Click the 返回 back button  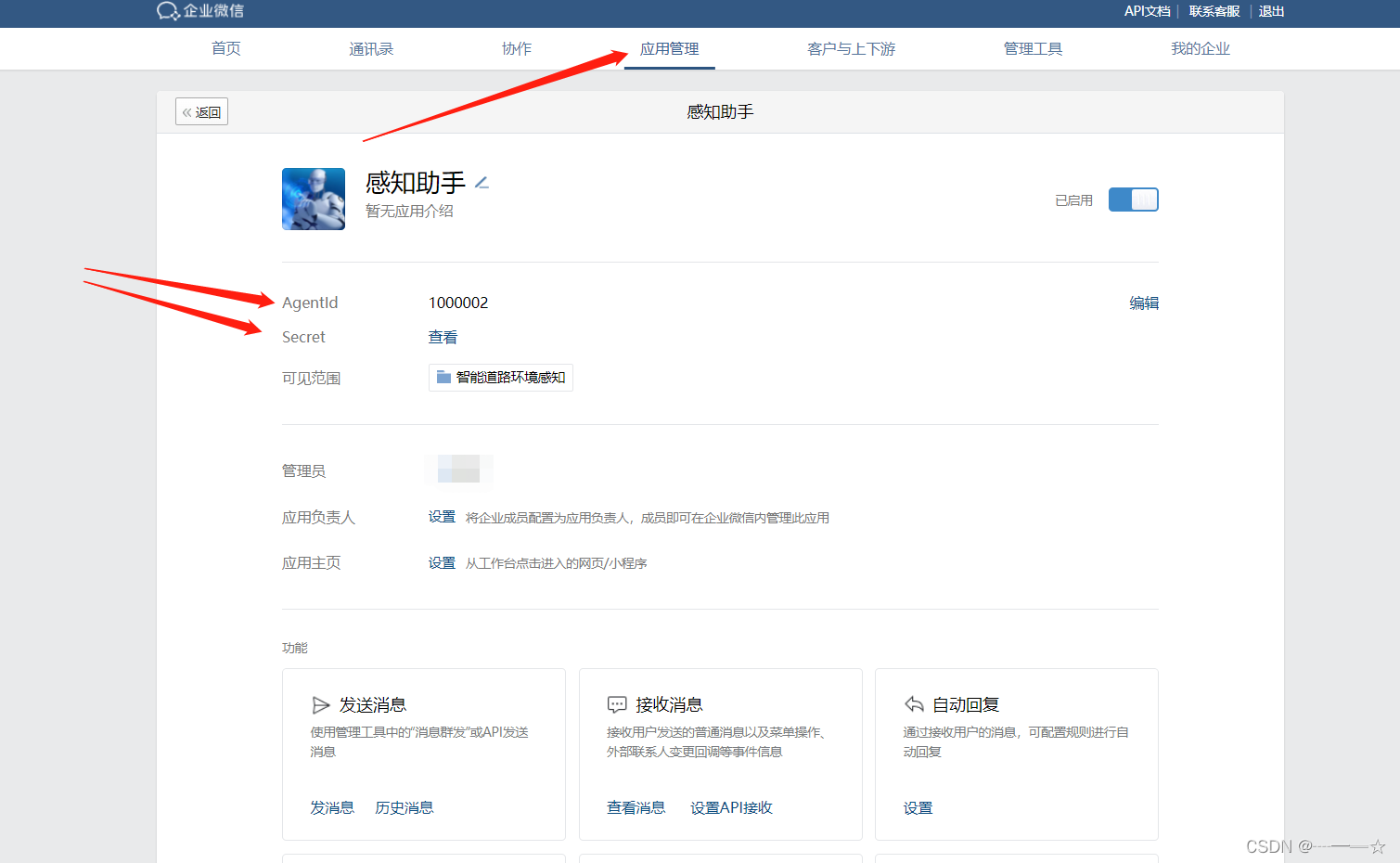click(201, 111)
